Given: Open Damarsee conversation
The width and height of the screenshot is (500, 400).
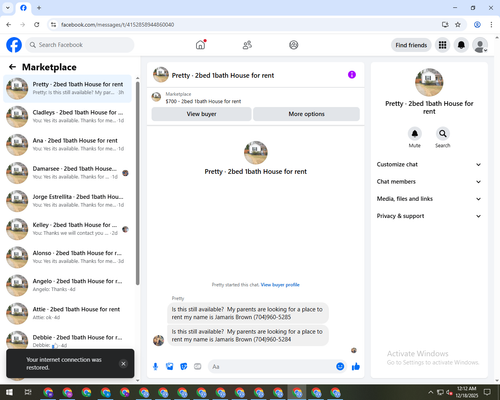Looking at the screenshot, I should pos(67,173).
